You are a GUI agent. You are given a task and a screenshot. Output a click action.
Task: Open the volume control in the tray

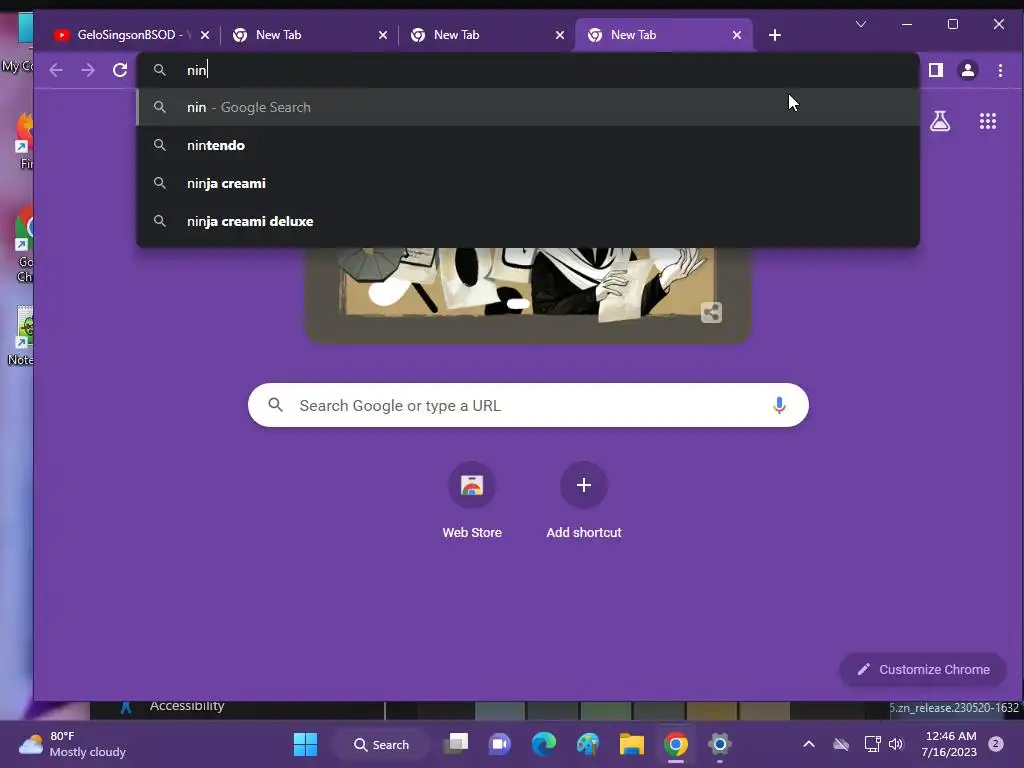pyautogui.click(x=895, y=744)
